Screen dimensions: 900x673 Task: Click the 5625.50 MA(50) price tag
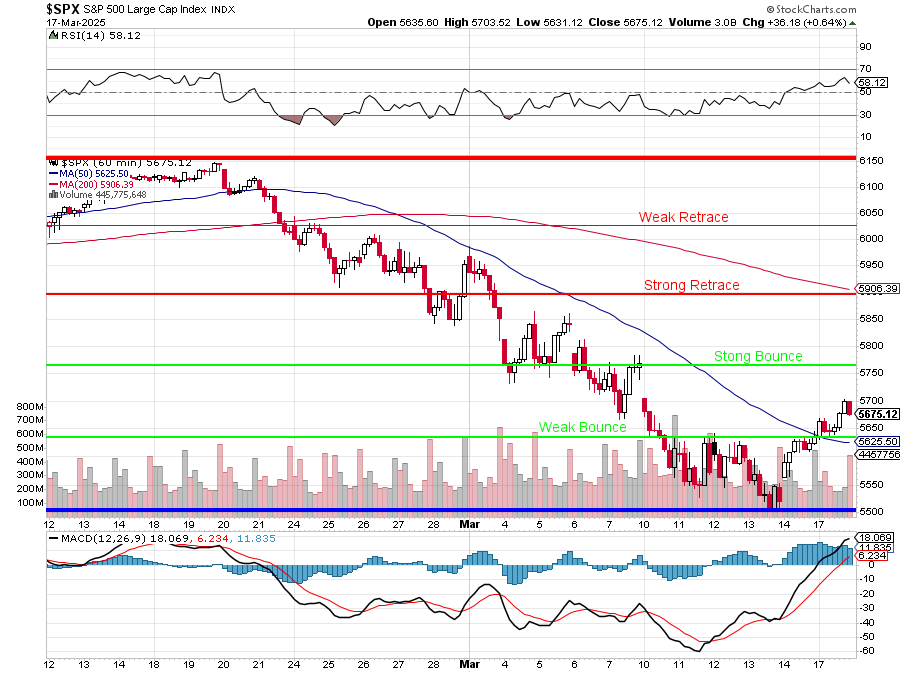point(877,441)
